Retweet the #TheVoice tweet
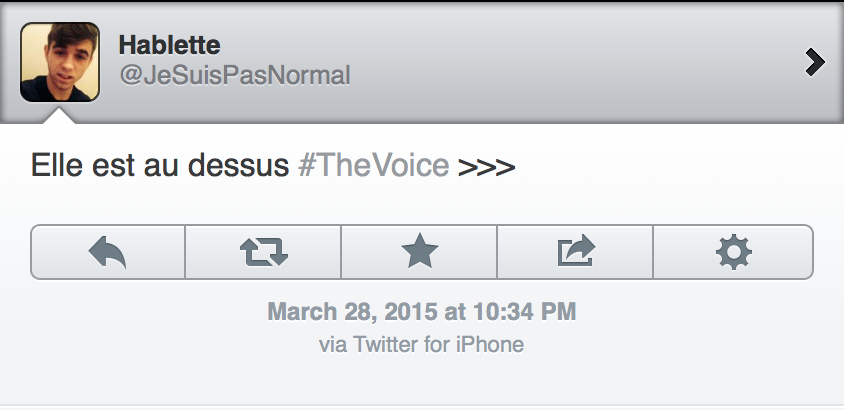This screenshot has height=410, width=844. 263,252
